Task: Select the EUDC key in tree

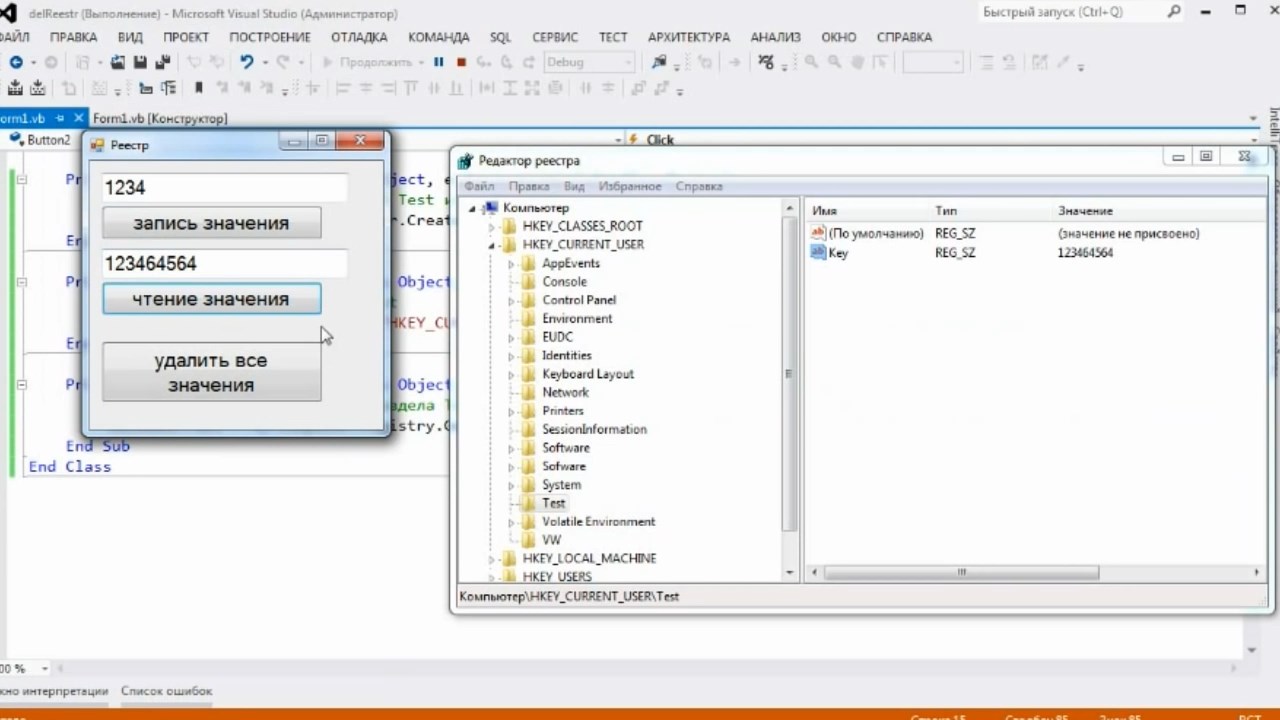Action: [x=547, y=337]
